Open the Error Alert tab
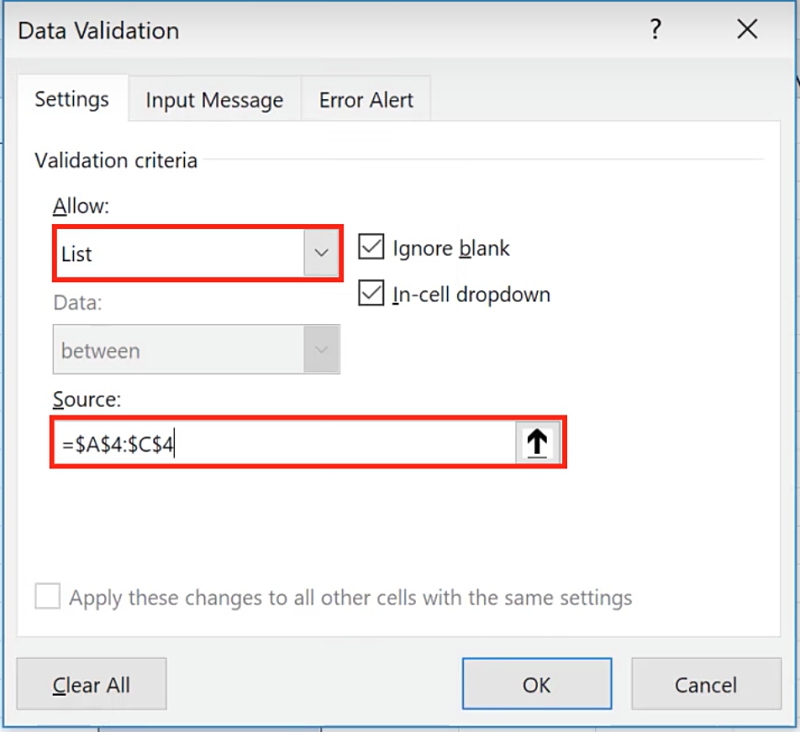The height and width of the screenshot is (732, 800). click(x=366, y=100)
